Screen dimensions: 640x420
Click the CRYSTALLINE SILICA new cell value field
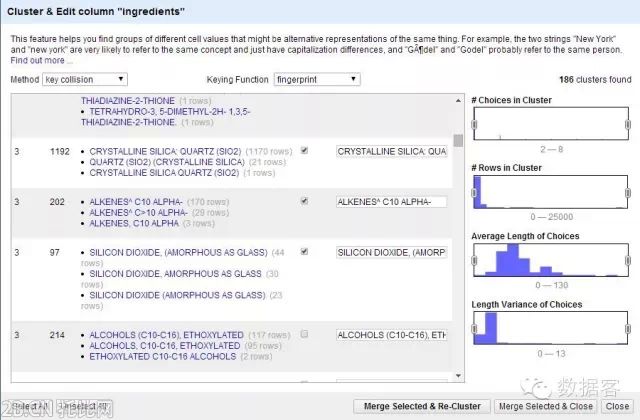(391, 151)
